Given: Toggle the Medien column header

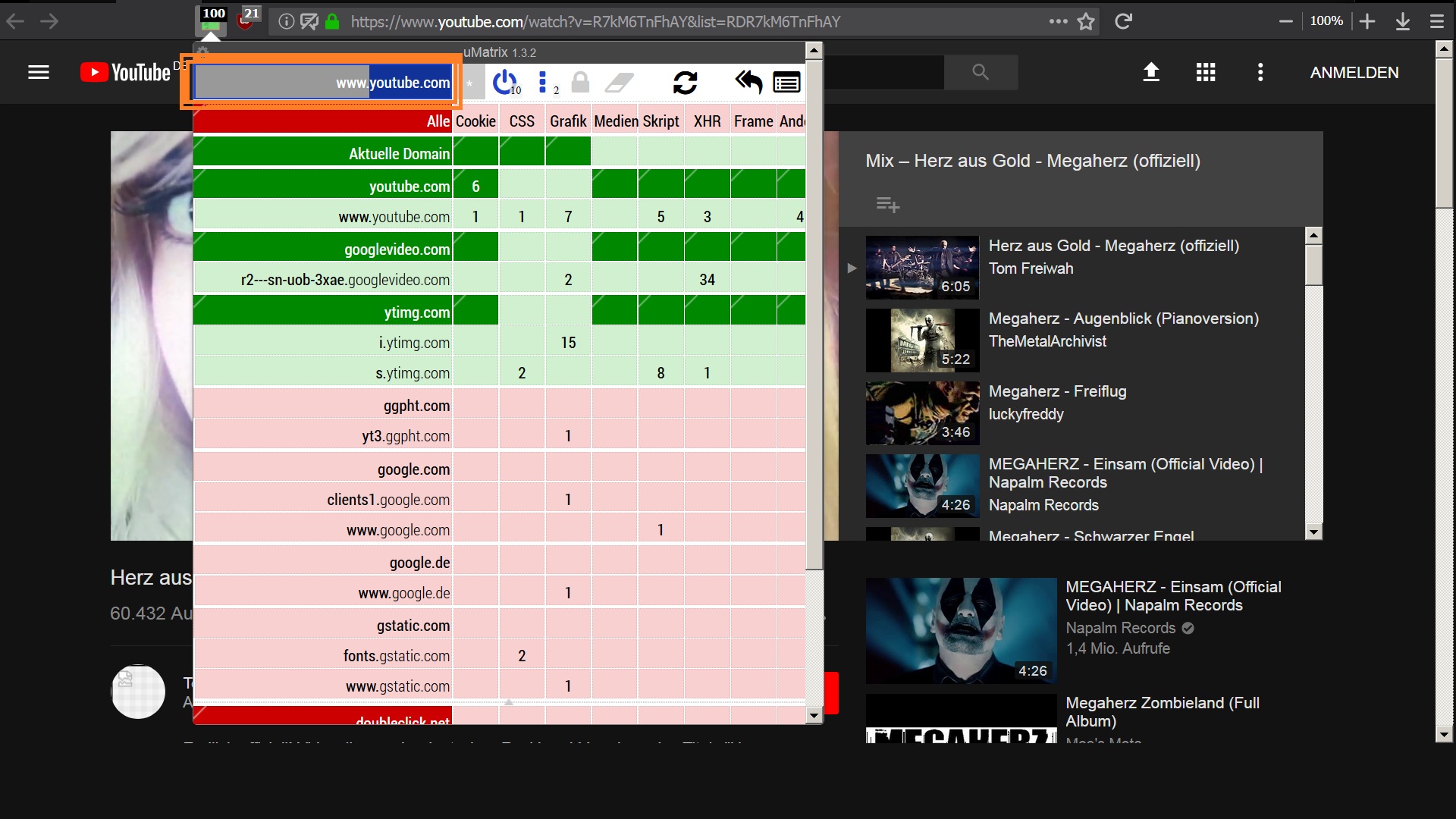Looking at the screenshot, I should [x=615, y=121].
